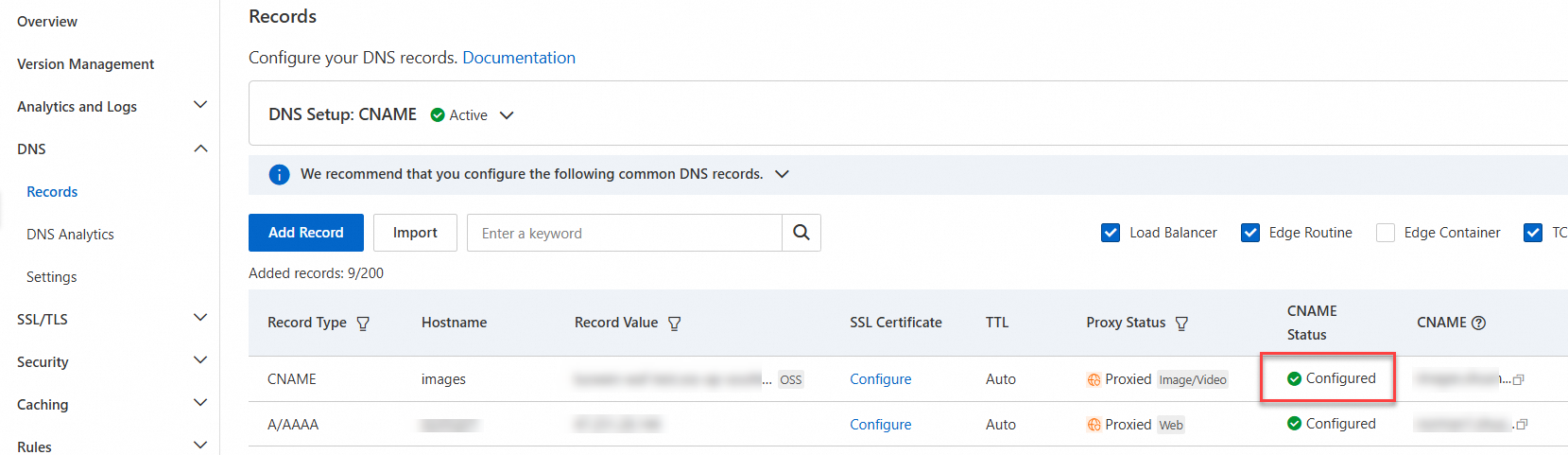The image size is (1568, 455).
Task: Open Version Management page
Action: pyautogui.click(x=85, y=64)
